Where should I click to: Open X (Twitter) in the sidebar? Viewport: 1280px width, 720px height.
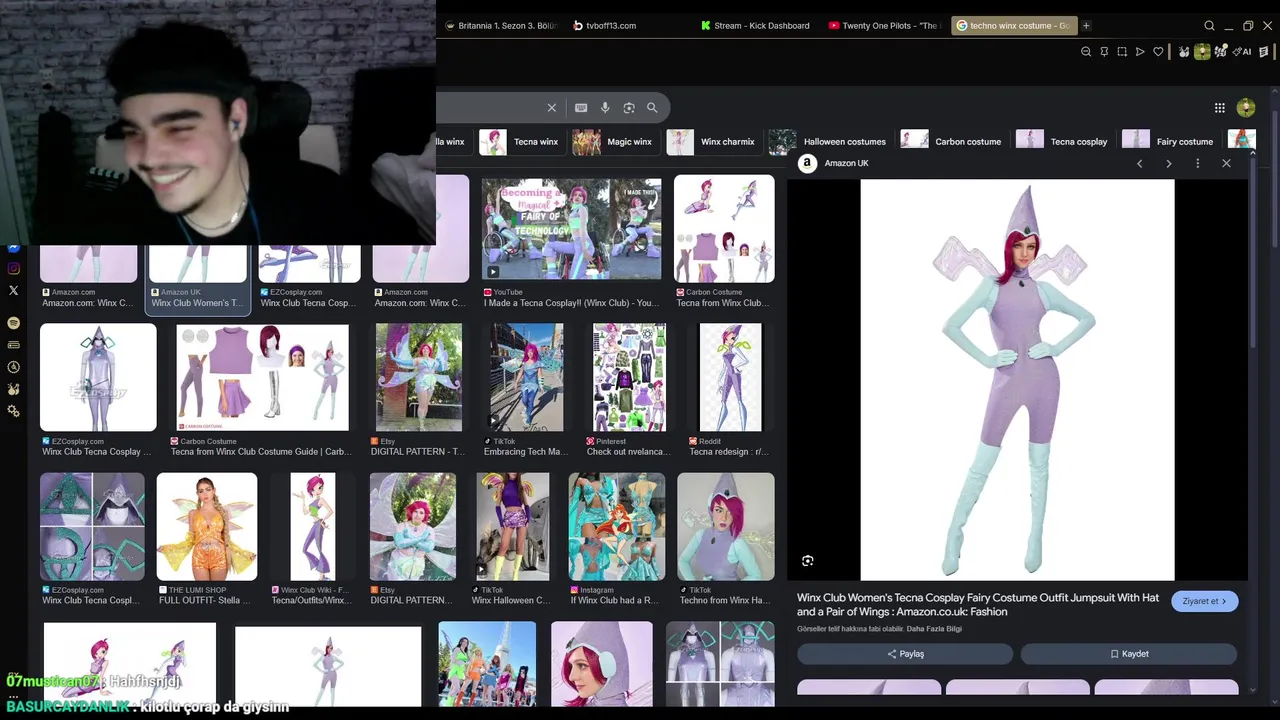click(13, 290)
